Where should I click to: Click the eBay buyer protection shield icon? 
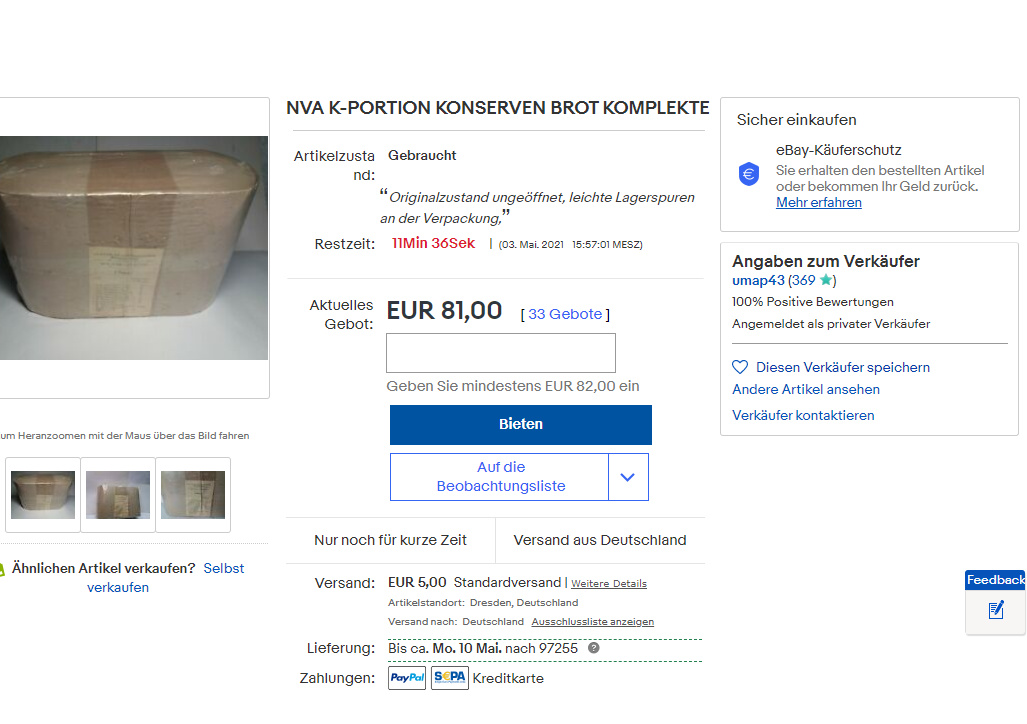[749, 174]
